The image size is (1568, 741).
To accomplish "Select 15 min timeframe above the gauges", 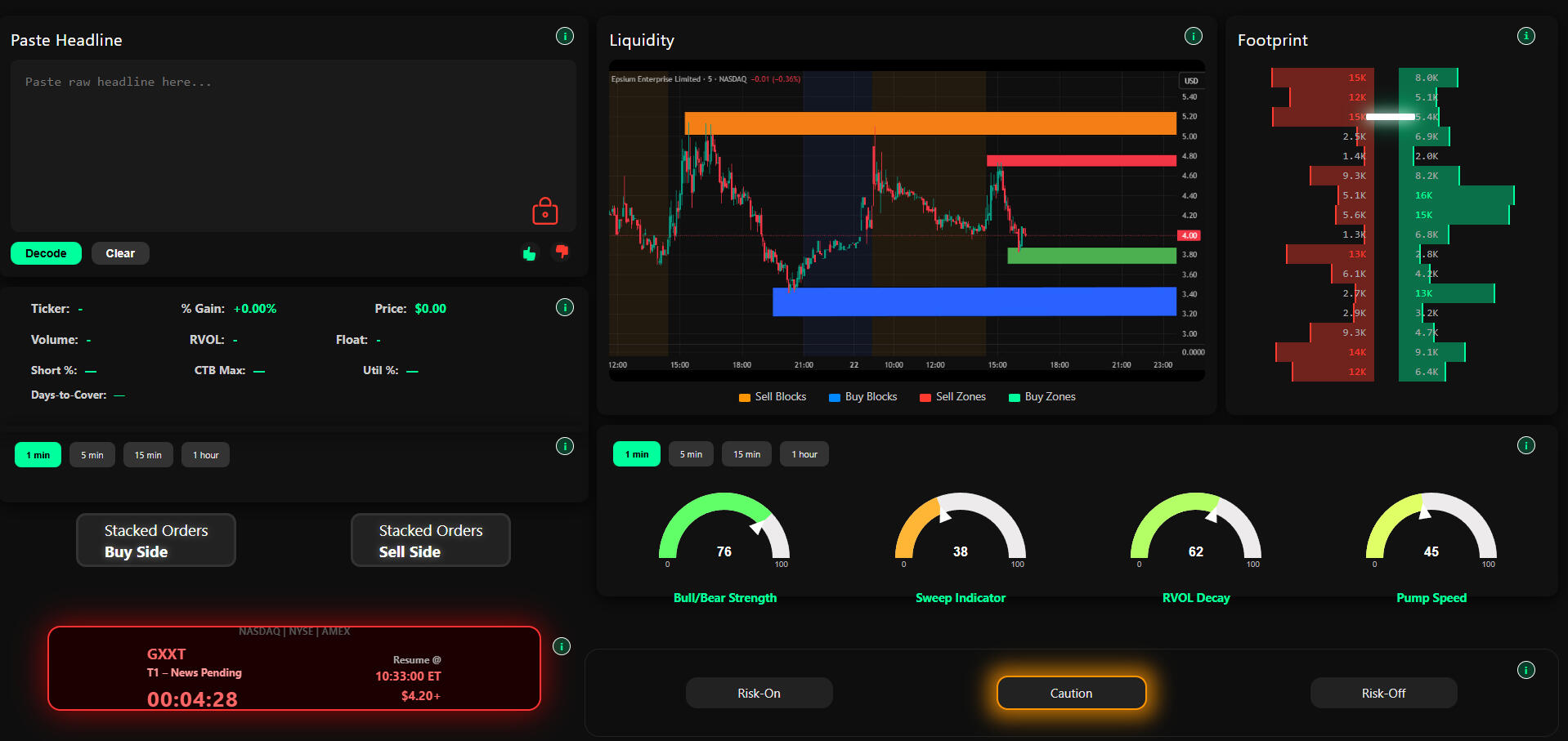I will 746,454.
